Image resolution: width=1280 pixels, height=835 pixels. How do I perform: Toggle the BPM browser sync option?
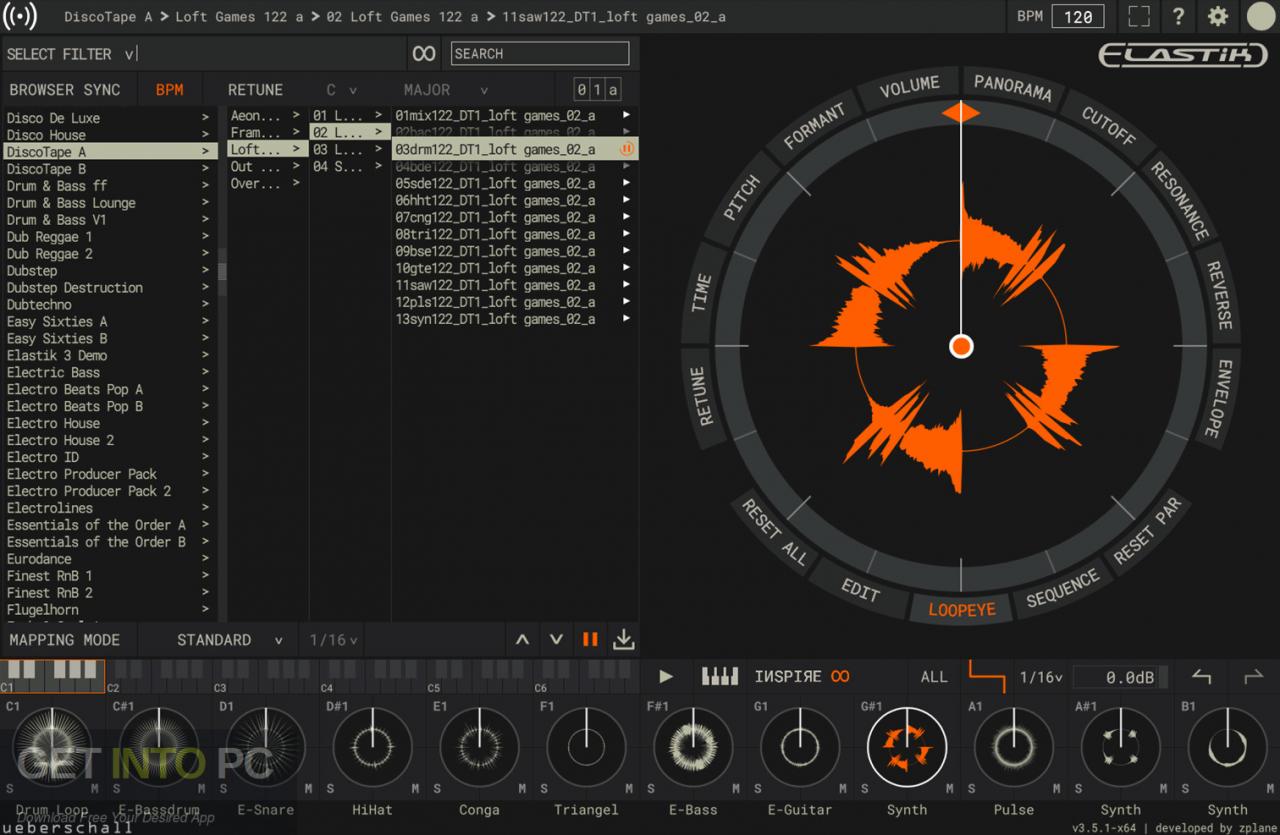[170, 90]
